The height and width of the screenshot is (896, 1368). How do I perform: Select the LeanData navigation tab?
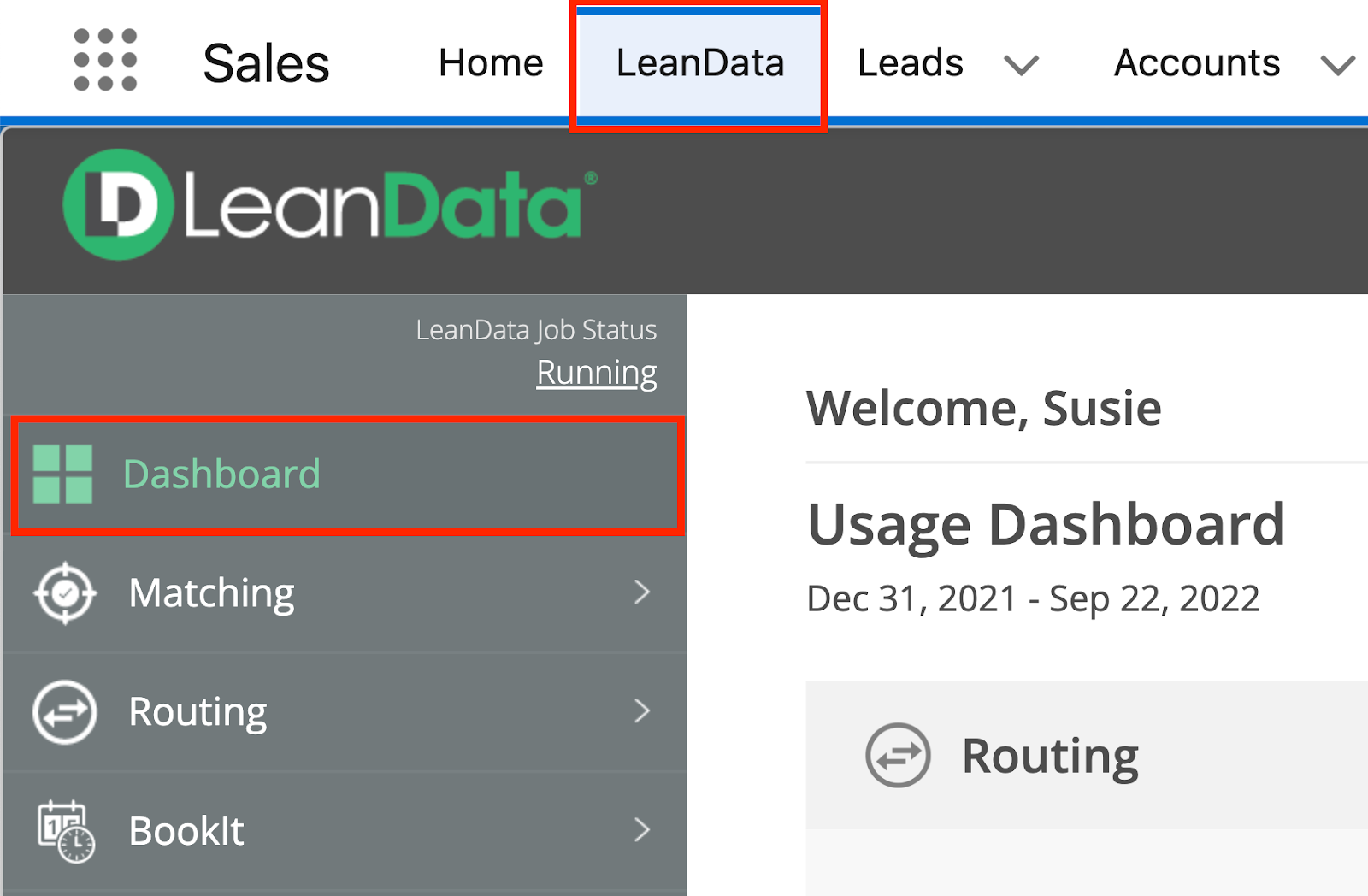[x=699, y=63]
